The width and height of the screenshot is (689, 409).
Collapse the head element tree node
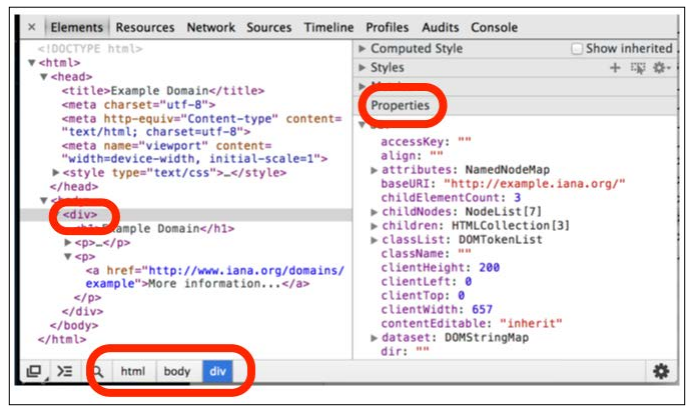click(x=44, y=77)
